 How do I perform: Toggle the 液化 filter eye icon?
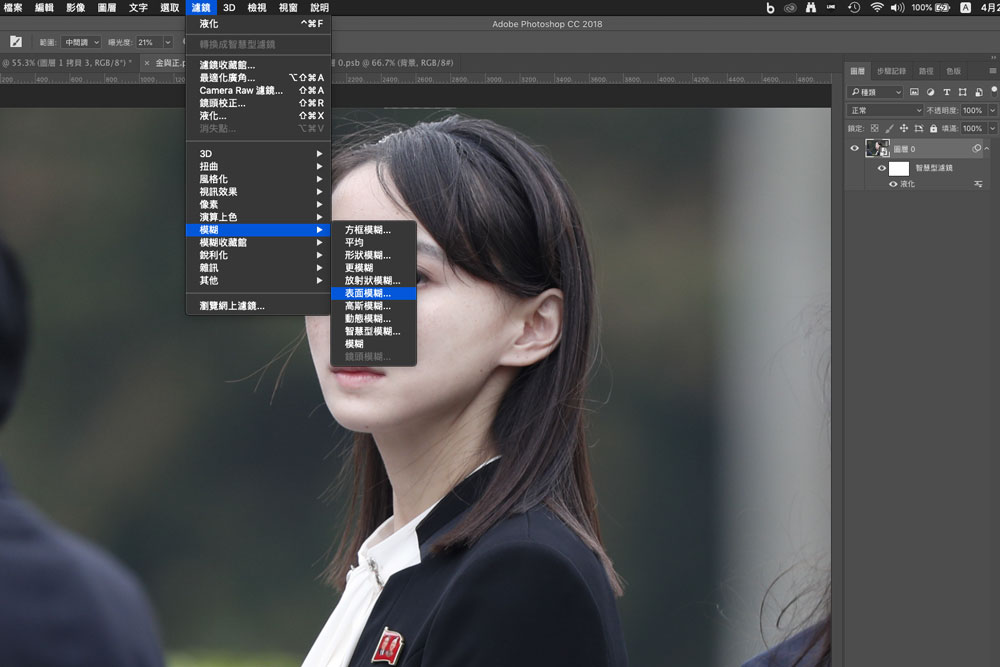point(893,184)
